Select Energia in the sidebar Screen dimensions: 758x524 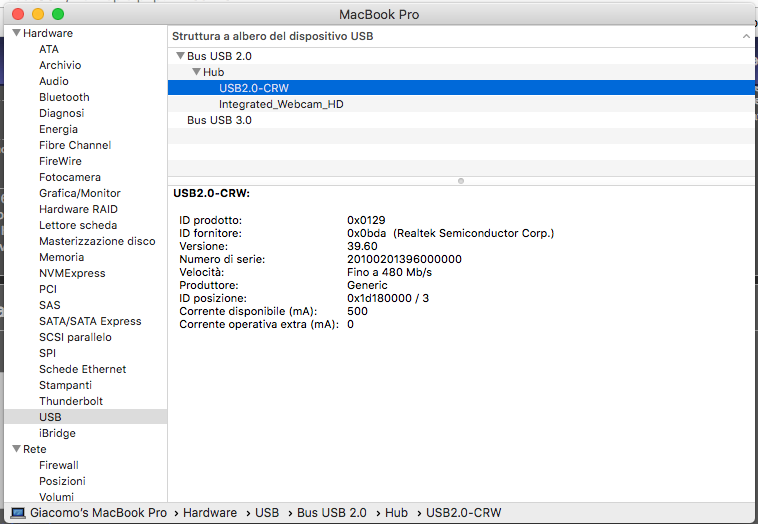58,129
